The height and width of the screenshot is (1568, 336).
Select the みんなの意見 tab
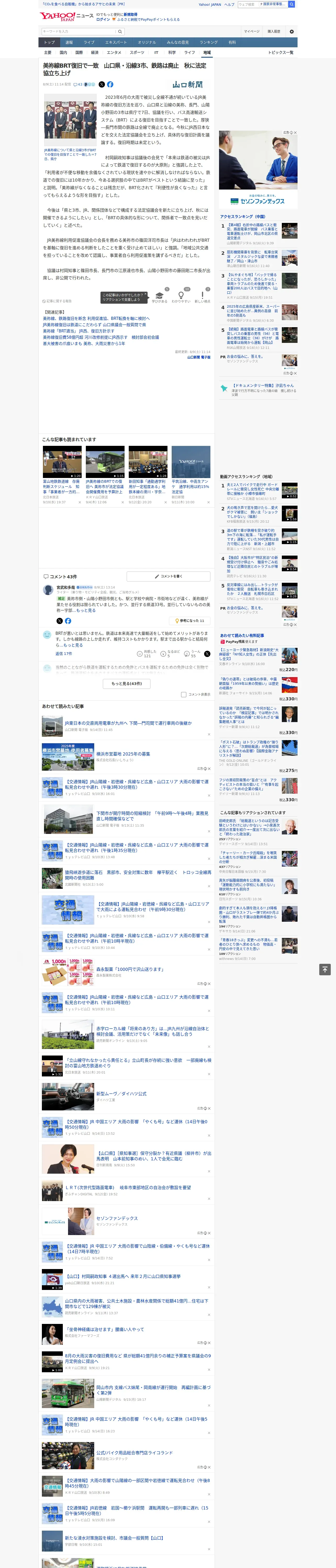178,43
